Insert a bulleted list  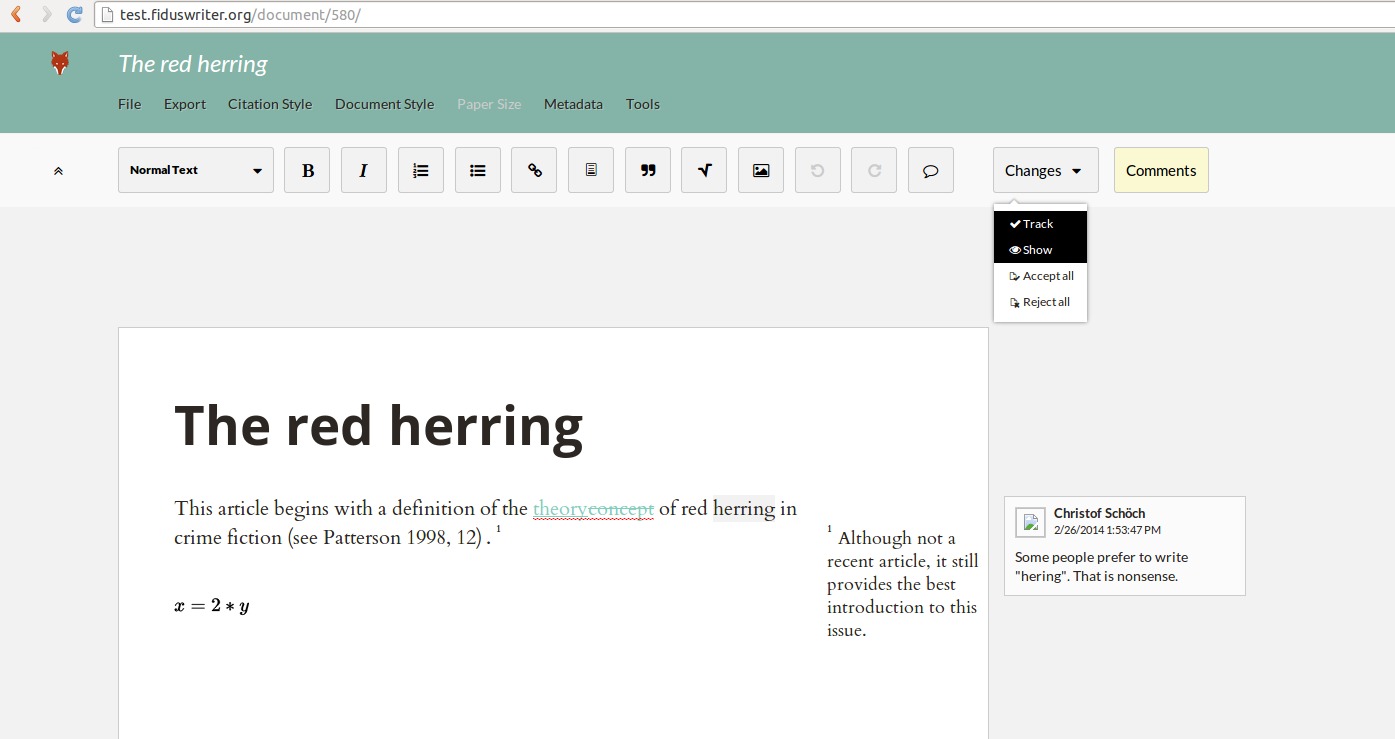(x=478, y=170)
